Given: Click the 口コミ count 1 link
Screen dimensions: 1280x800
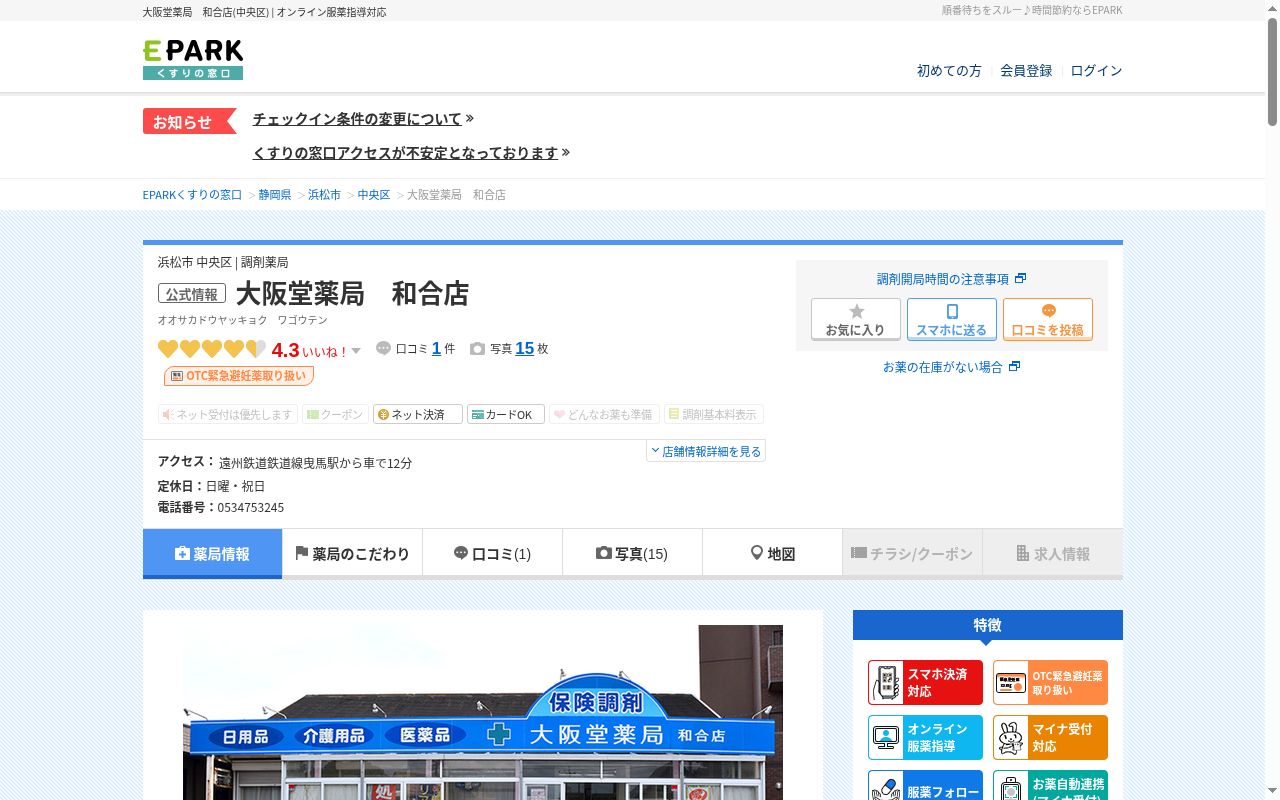Looking at the screenshot, I should tap(436, 349).
